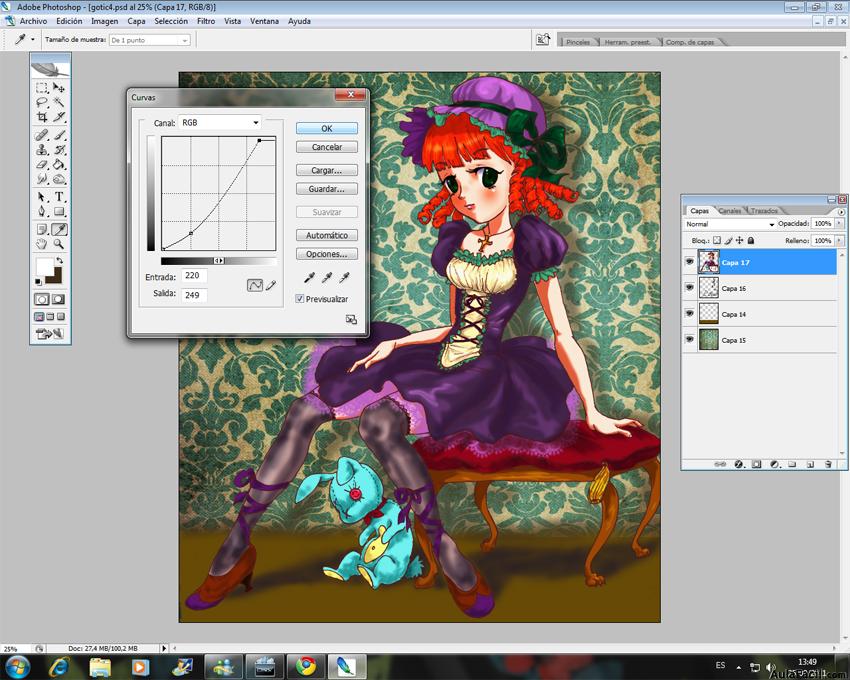The height and width of the screenshot is (680, 850).
Task: Select the Hand tool
Action: click(x=42, y=244)
